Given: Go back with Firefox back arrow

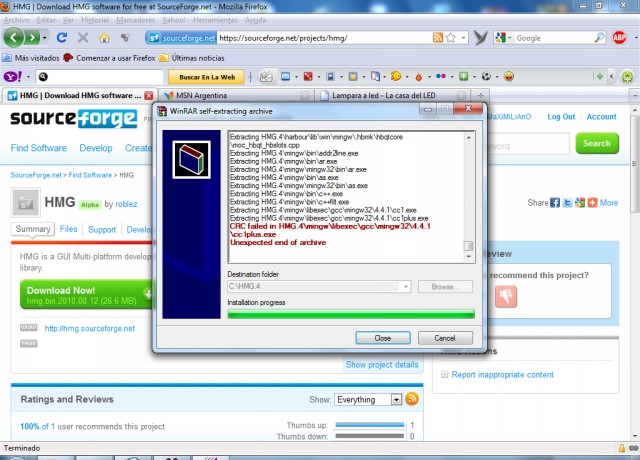Looking at the screenshot, I should pyautogui.click(x=13, y=38).
